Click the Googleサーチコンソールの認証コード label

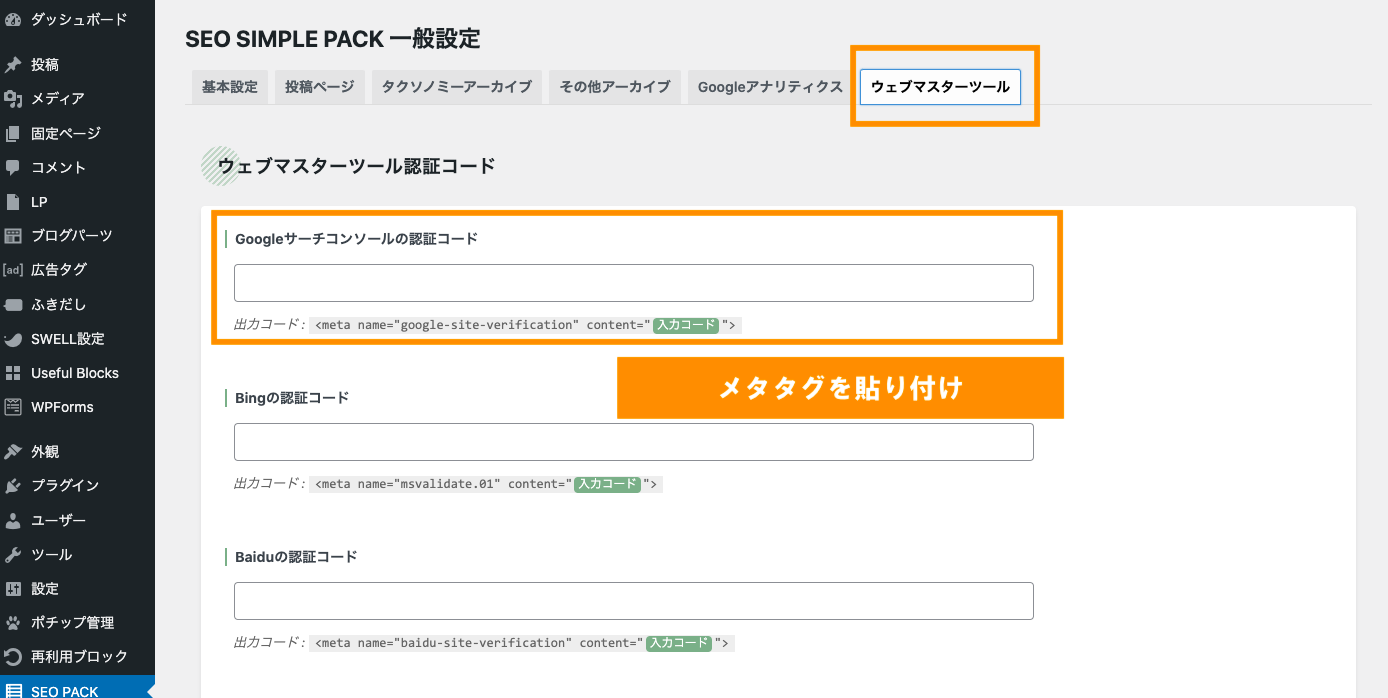point(357,239)
